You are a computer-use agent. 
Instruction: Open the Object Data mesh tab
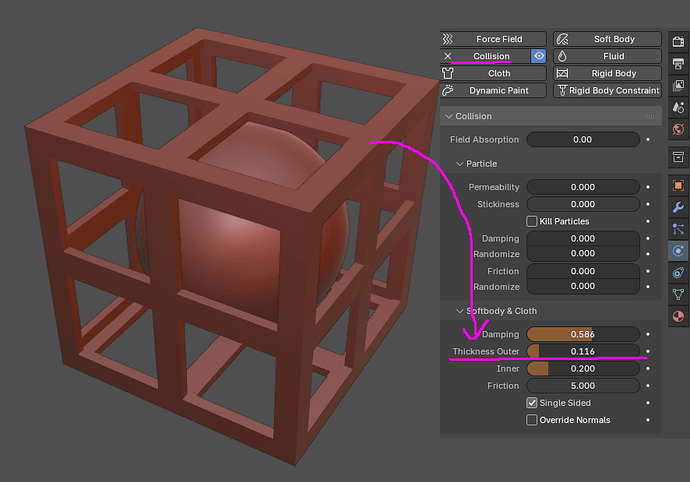678,294
